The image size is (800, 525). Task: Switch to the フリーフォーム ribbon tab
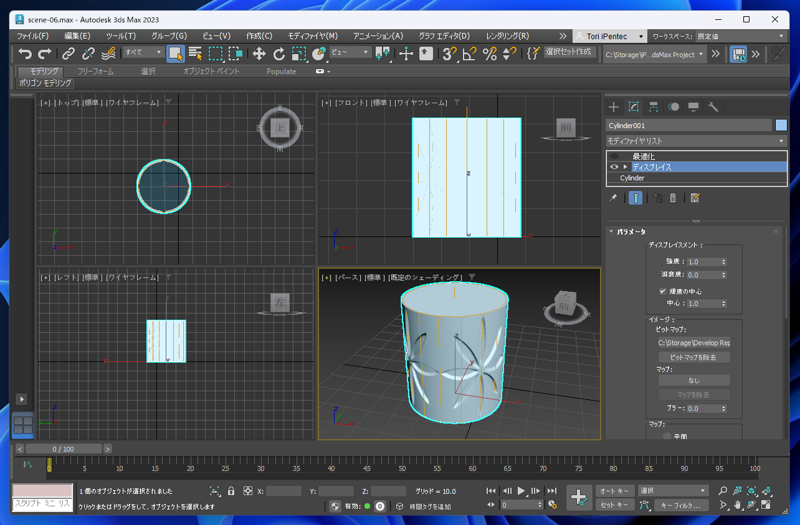coord(95,71)
